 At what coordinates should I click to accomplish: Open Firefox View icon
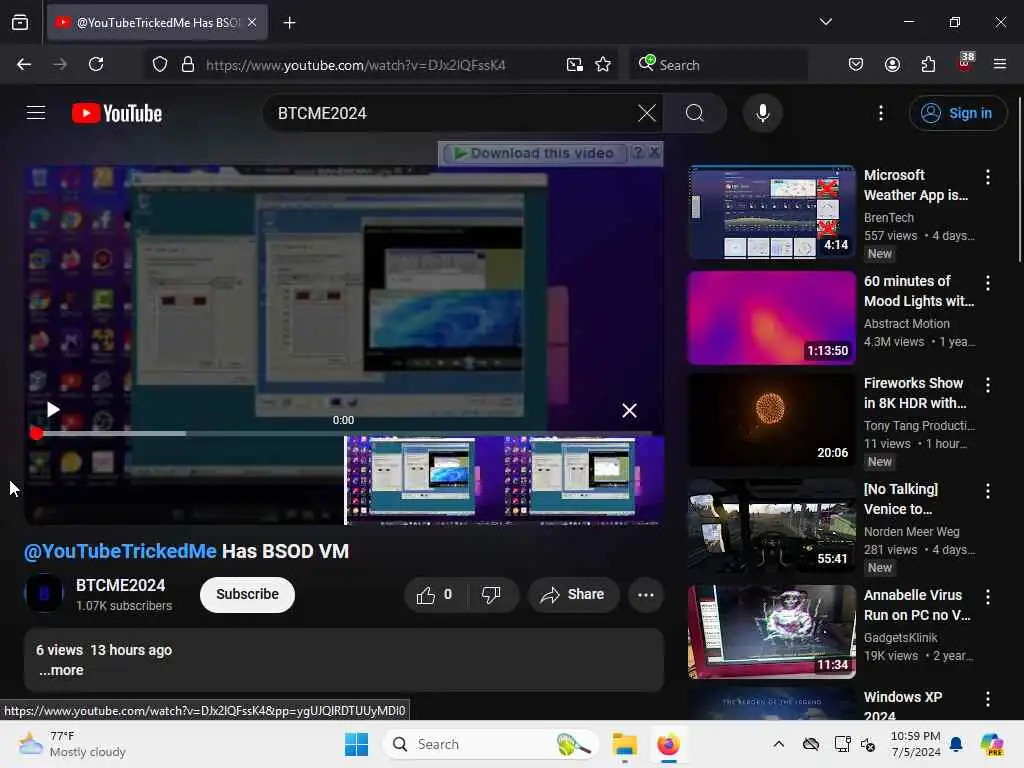coord(20,23)
